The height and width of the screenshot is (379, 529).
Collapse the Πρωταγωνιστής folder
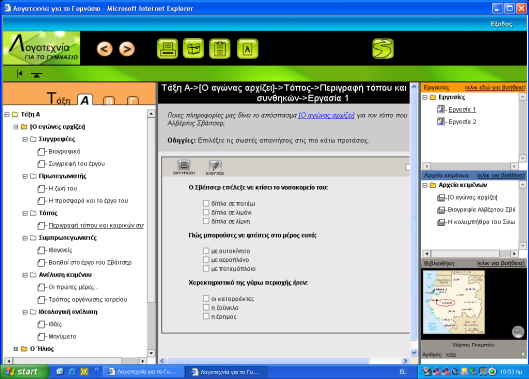(25, 176)
